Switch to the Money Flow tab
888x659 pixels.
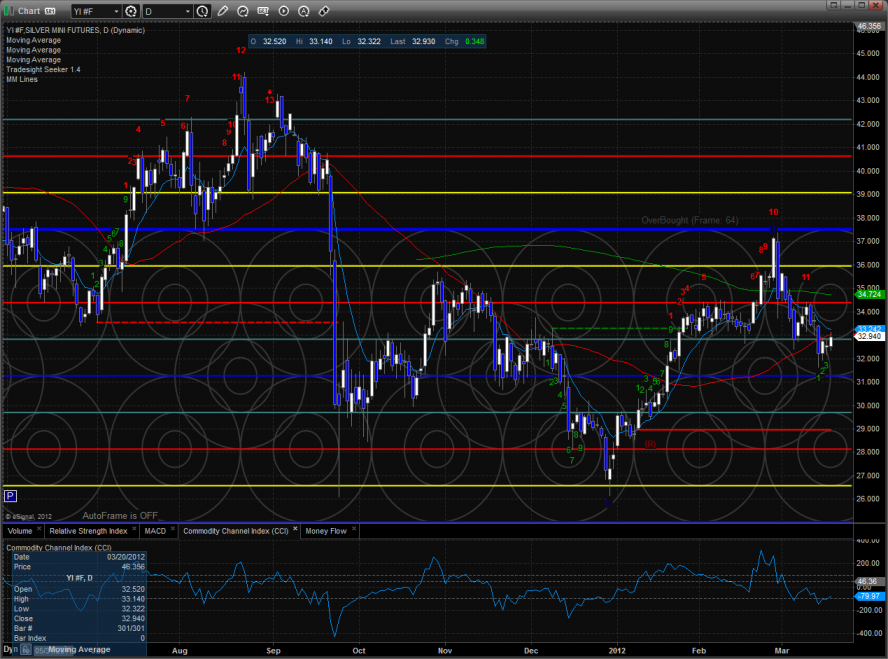point(326,531)
